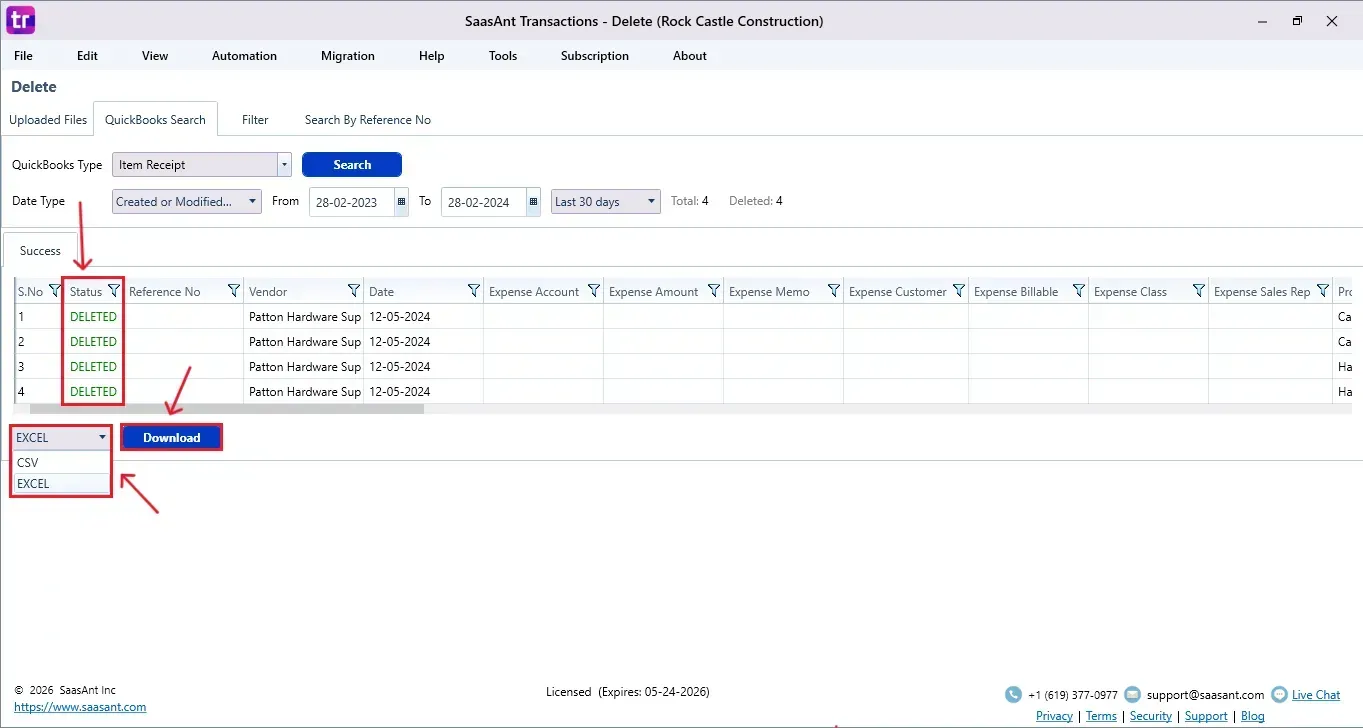Image resolution: width=1363 pixels, height=728 pixels.
Task: Open the Privacy link
Action: point(1054,716)
